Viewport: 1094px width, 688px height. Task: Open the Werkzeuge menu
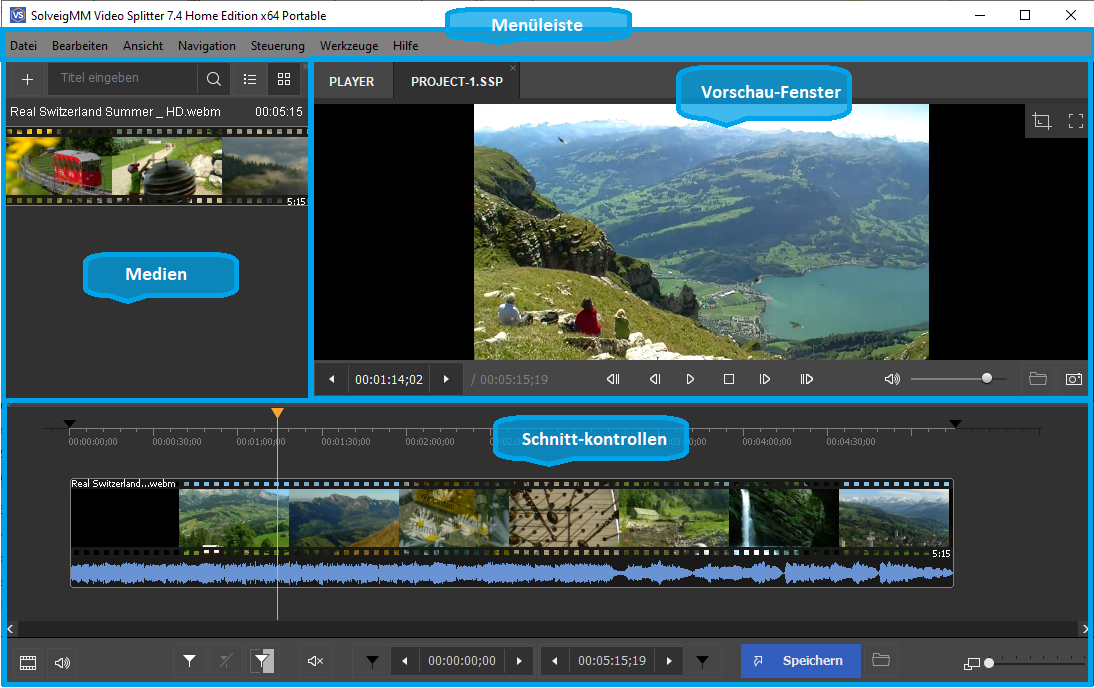(349, 46)
